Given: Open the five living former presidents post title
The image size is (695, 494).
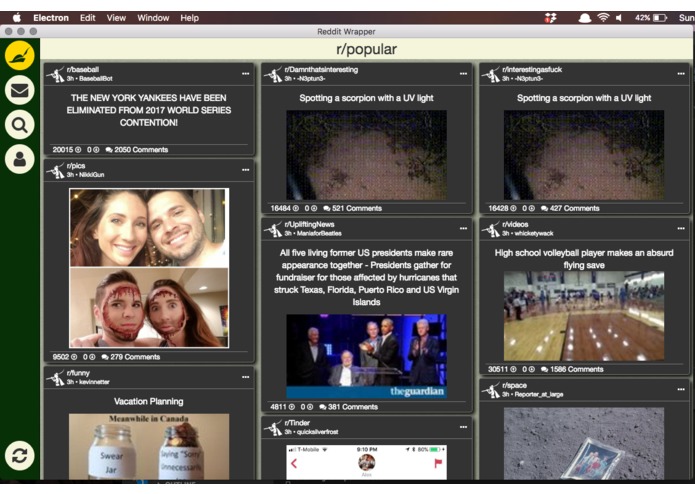Looking at the screenshot, I should 366,277.
